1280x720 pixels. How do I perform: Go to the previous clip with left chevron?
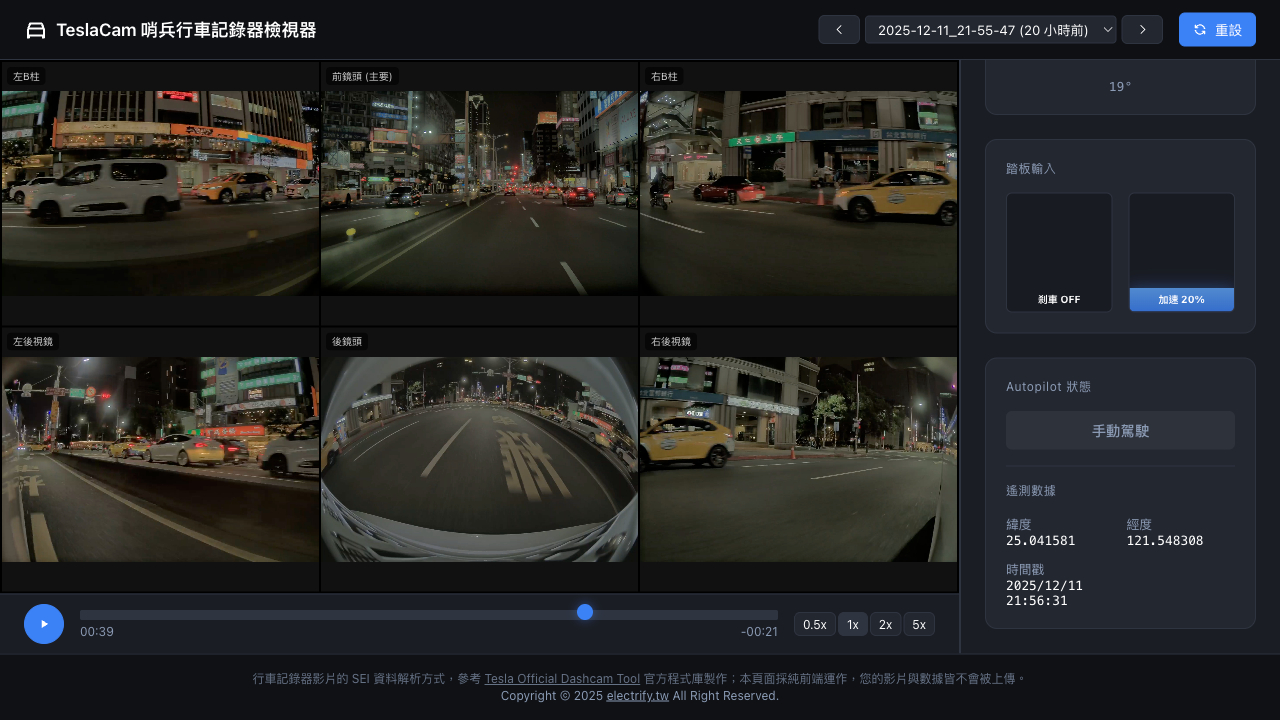point(839,30)
